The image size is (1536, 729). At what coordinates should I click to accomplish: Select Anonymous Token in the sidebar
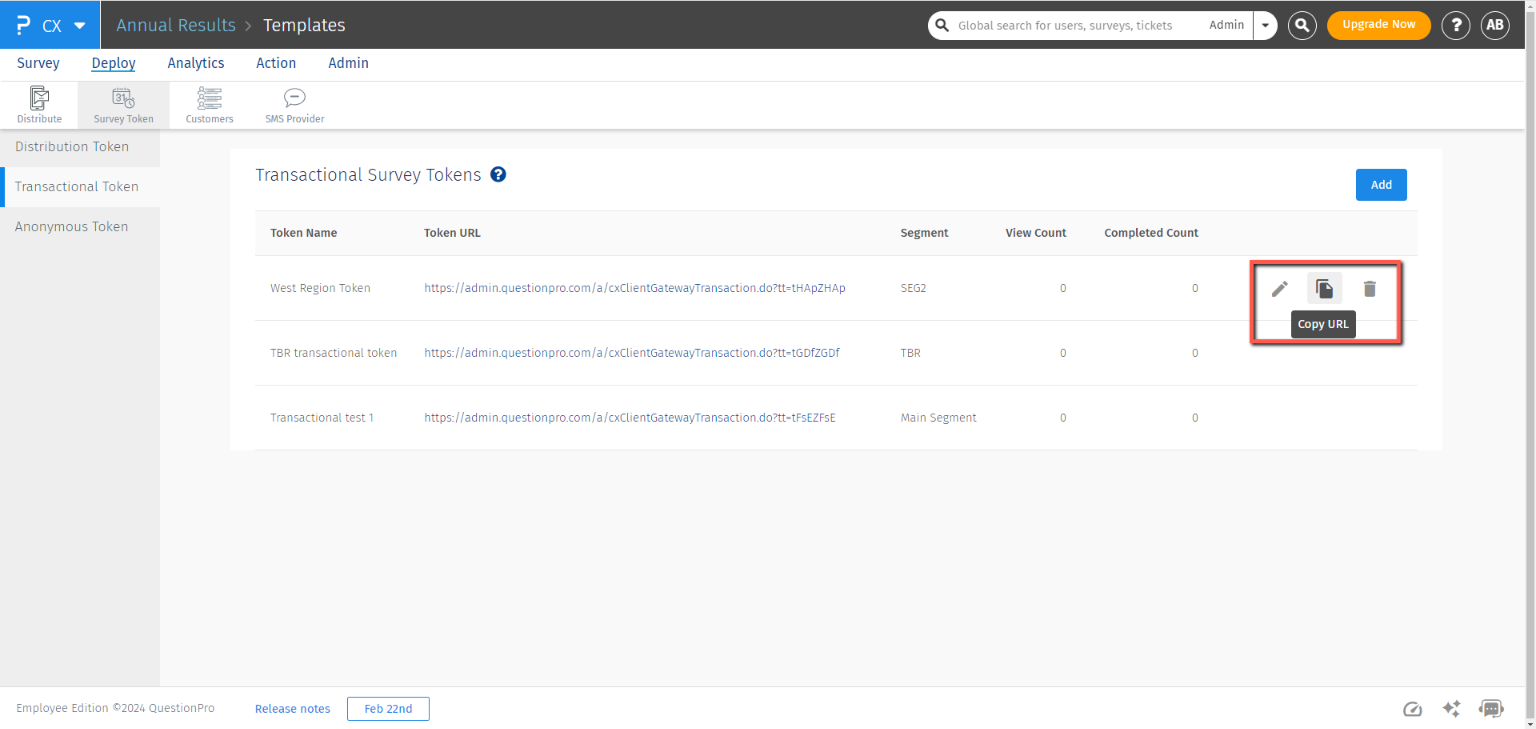pos(72,227)
